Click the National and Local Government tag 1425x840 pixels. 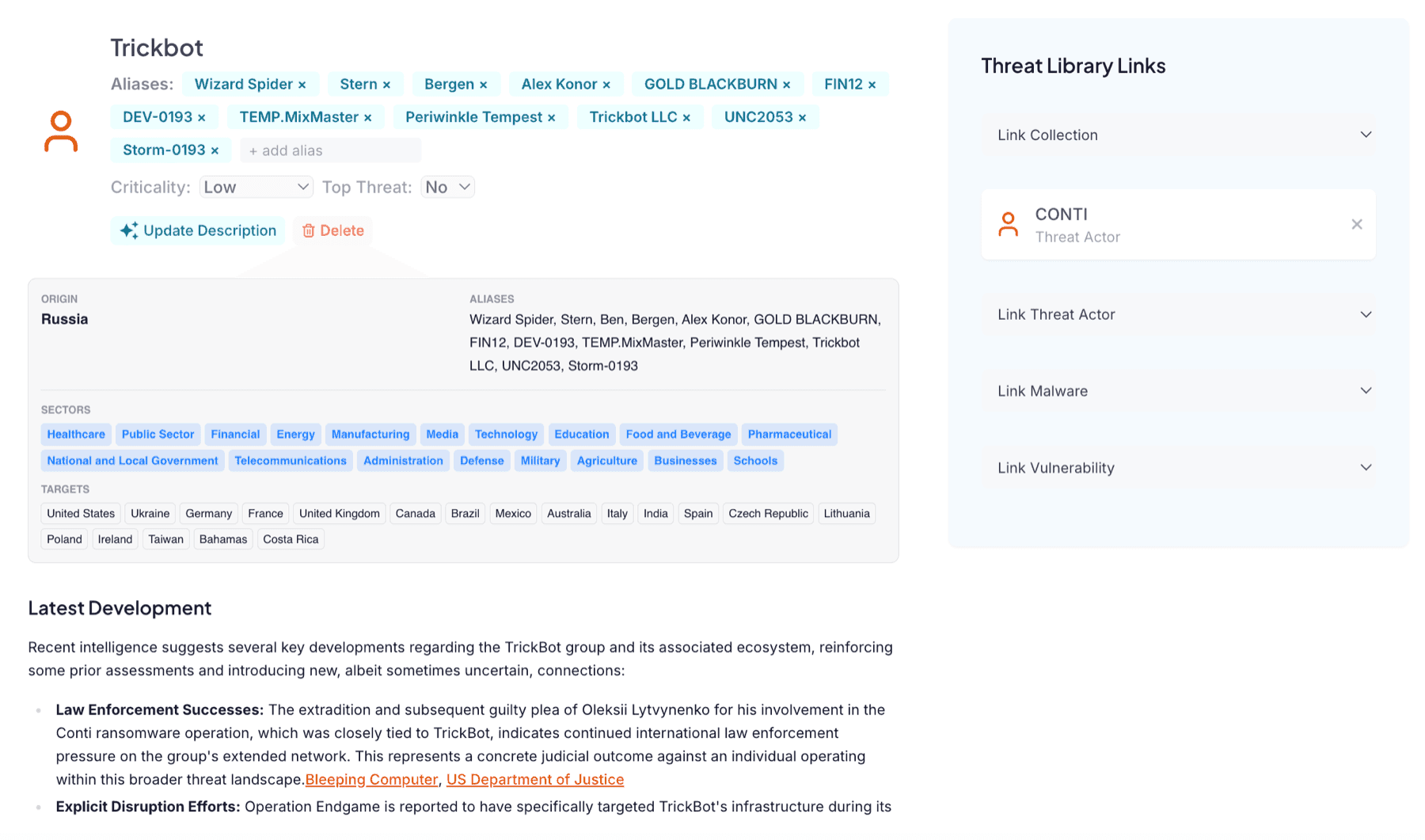132,461
